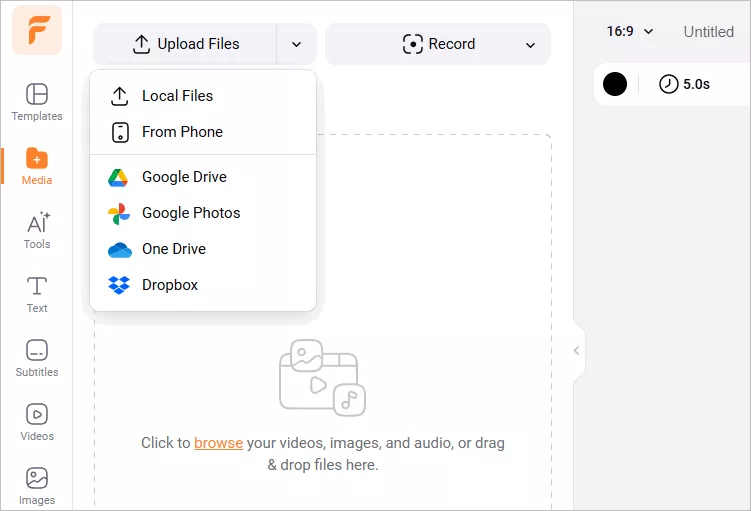This screenshot has height=511, width=751.
Task: Open the Images sidebar panel
Action: coord(37,487)
